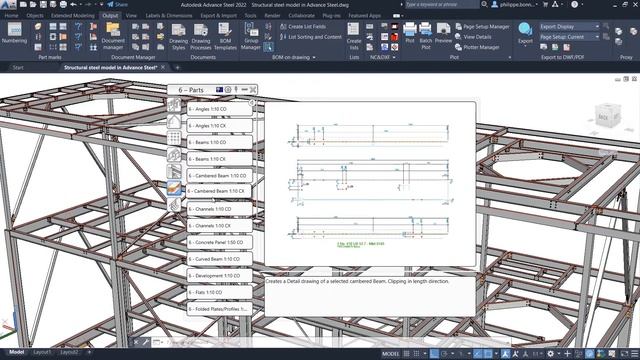The image size is (640, 360).
Task: Click View Details button
Action: [x=473, y=37]
